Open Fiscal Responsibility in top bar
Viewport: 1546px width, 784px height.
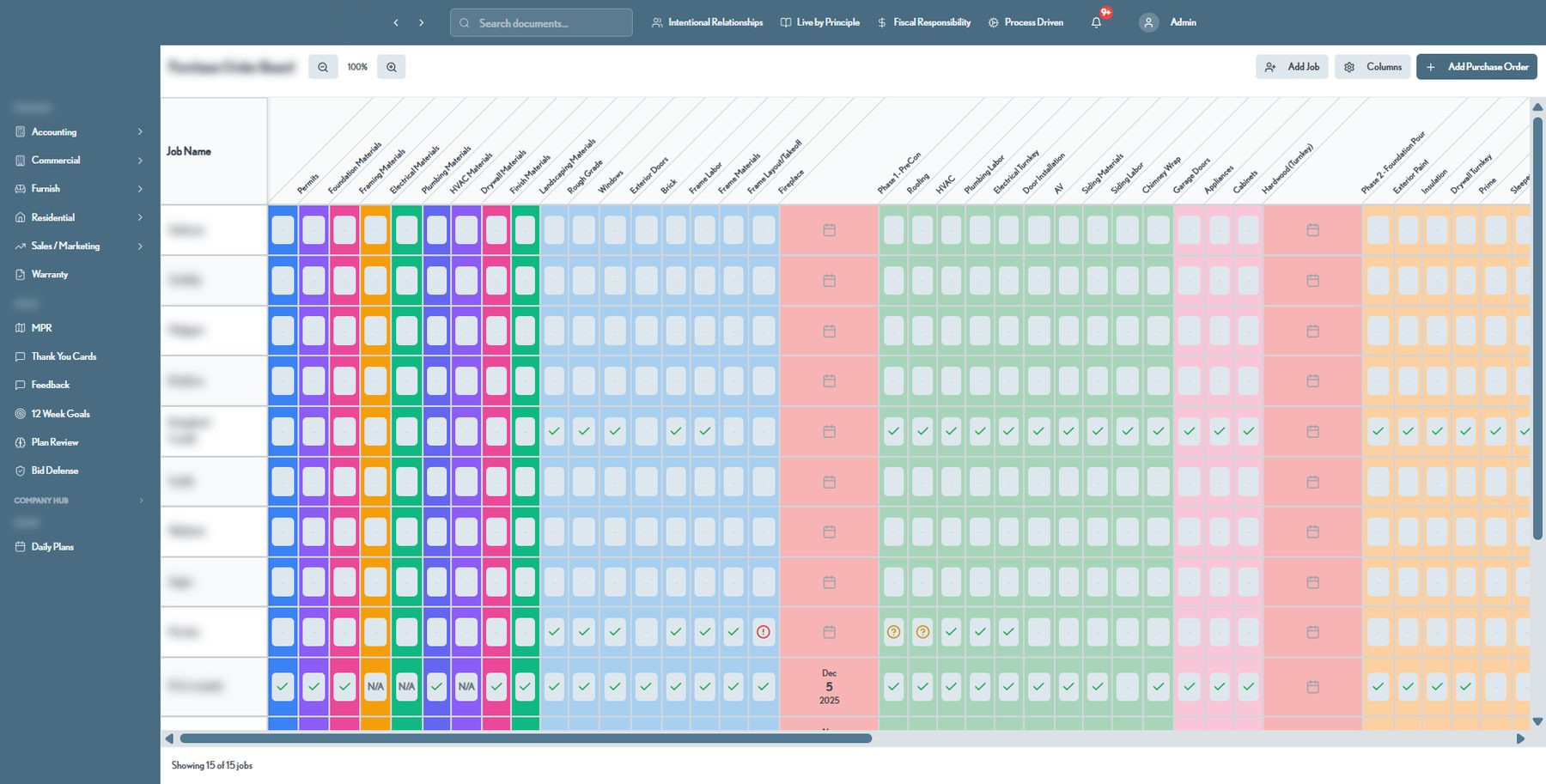[x=923, y=22]
